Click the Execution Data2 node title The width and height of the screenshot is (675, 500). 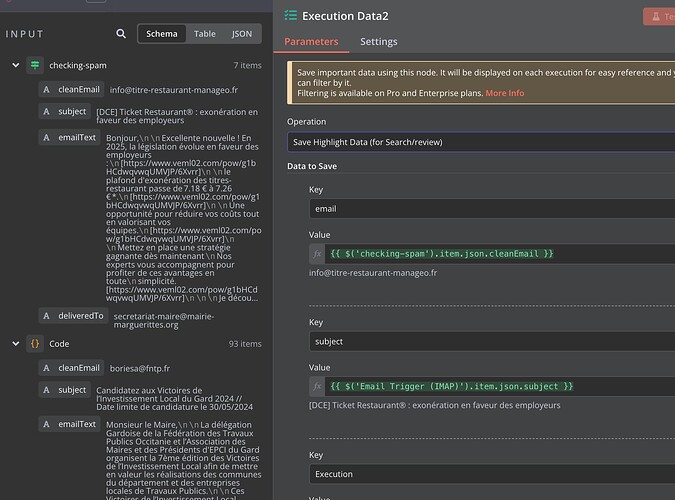coord(345,16)
